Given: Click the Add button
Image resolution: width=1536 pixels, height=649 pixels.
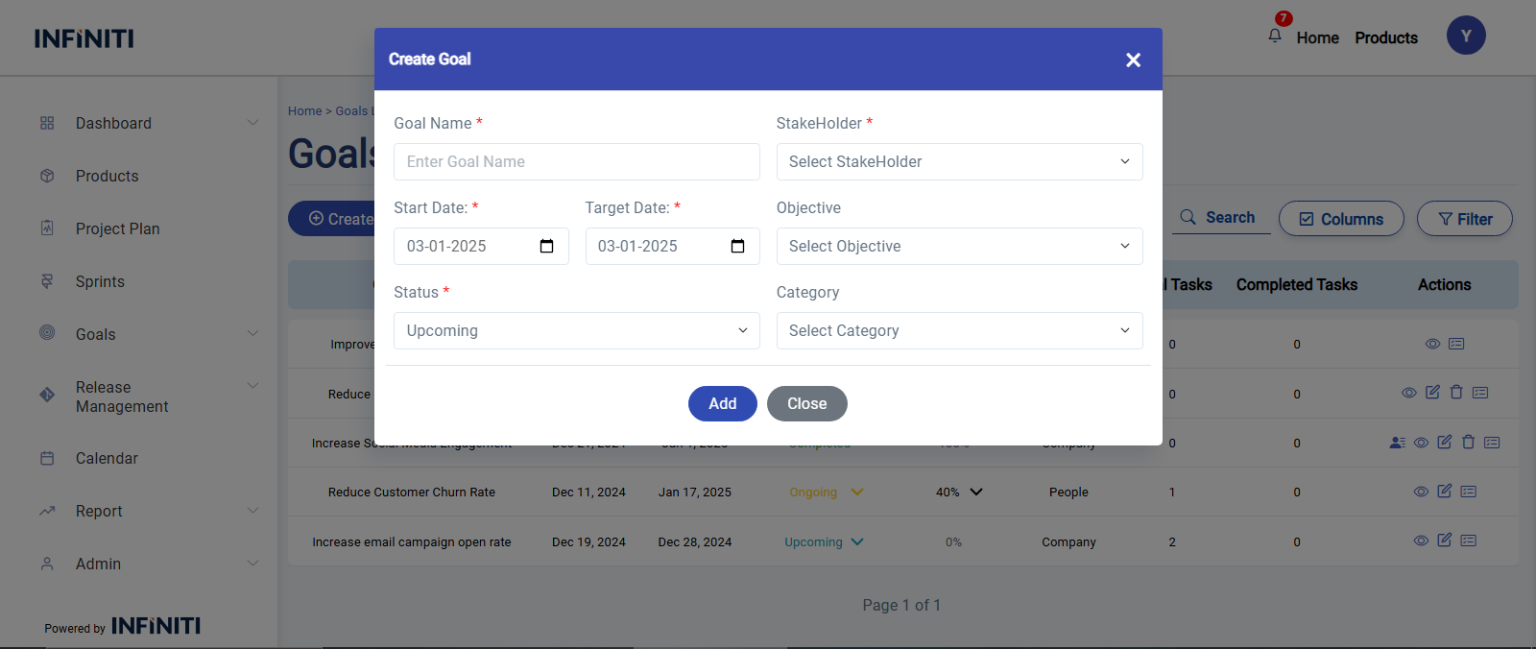Looking at the screenshot, I should click(x=722, y=404).
